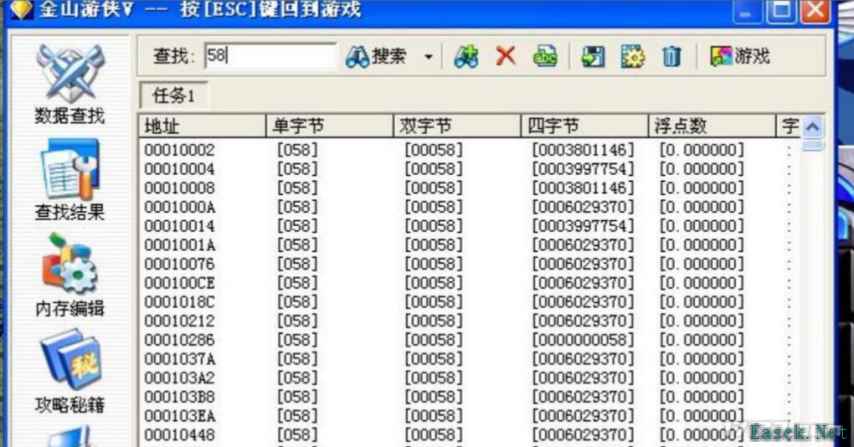Expand the dropdown arrow next to 搜索
Image resolution: width=854 pixels, height=447 pixels.
click(x=429, y=57)
